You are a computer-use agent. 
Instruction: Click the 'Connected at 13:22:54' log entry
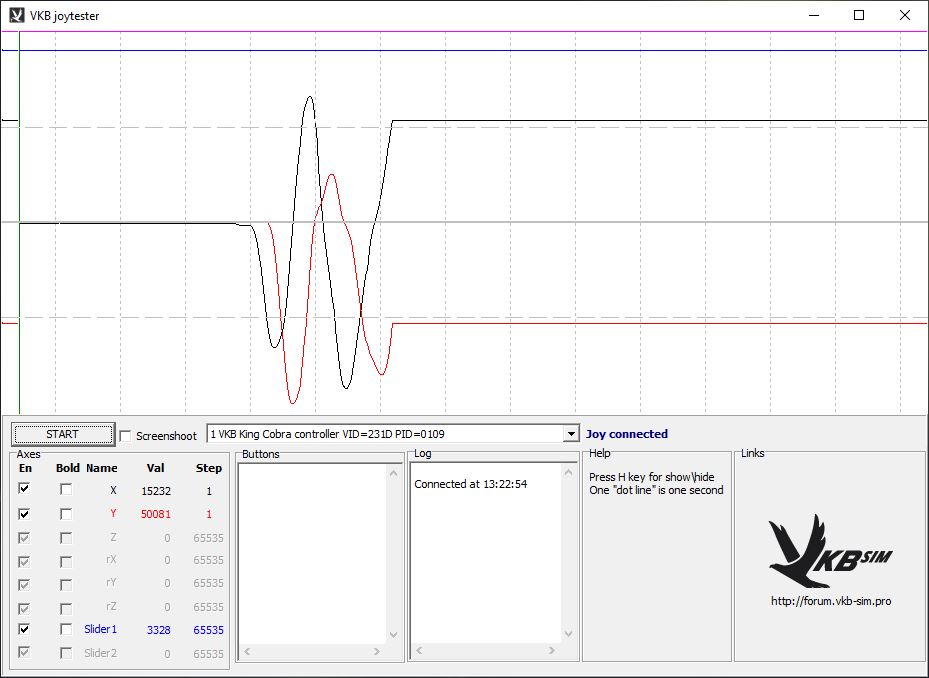[x=470, y=484]
